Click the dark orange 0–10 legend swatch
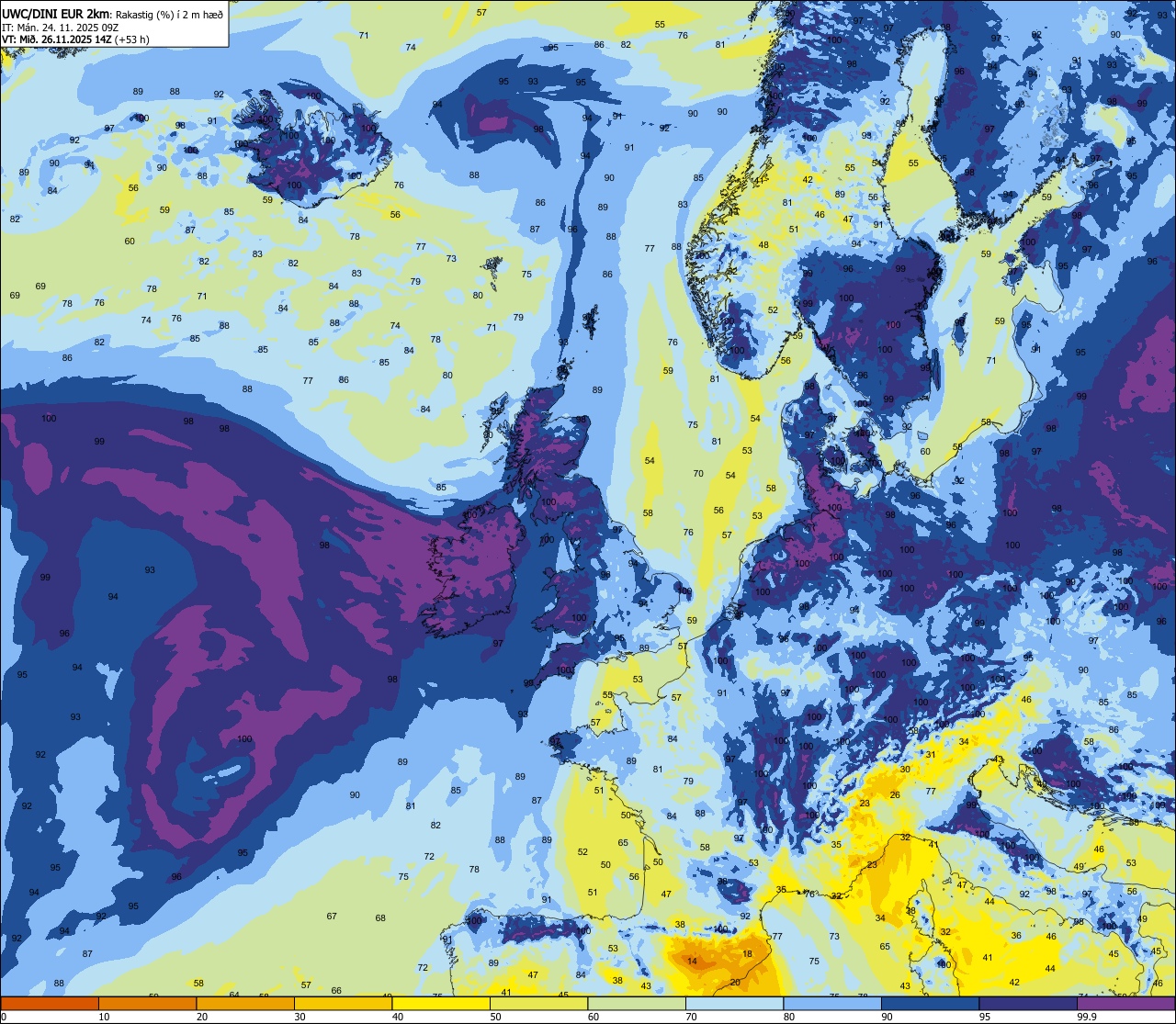Screen dimensions: 1176x1024 [x=50, y=1003]
